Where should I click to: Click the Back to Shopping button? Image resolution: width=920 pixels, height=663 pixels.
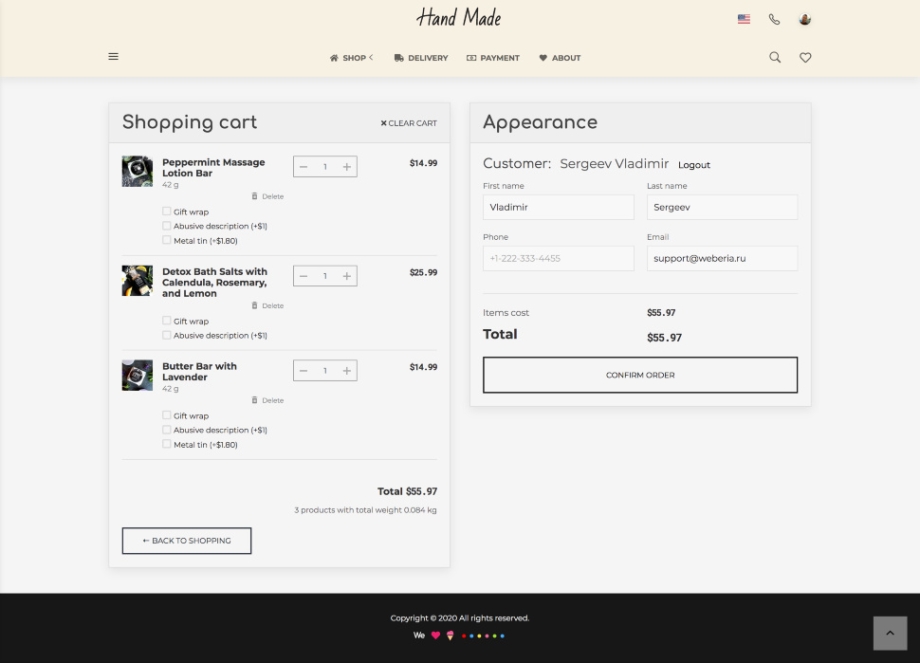187,541
